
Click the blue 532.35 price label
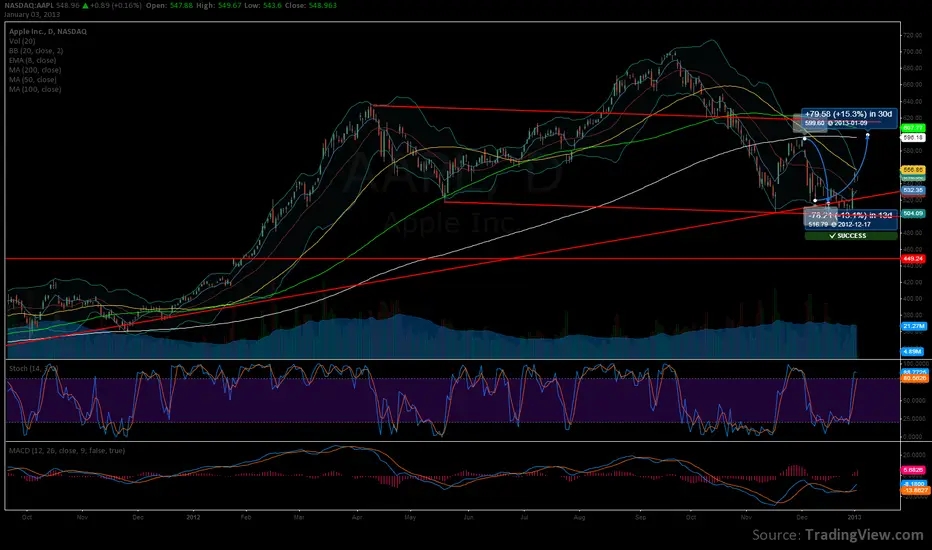point(913,190)
